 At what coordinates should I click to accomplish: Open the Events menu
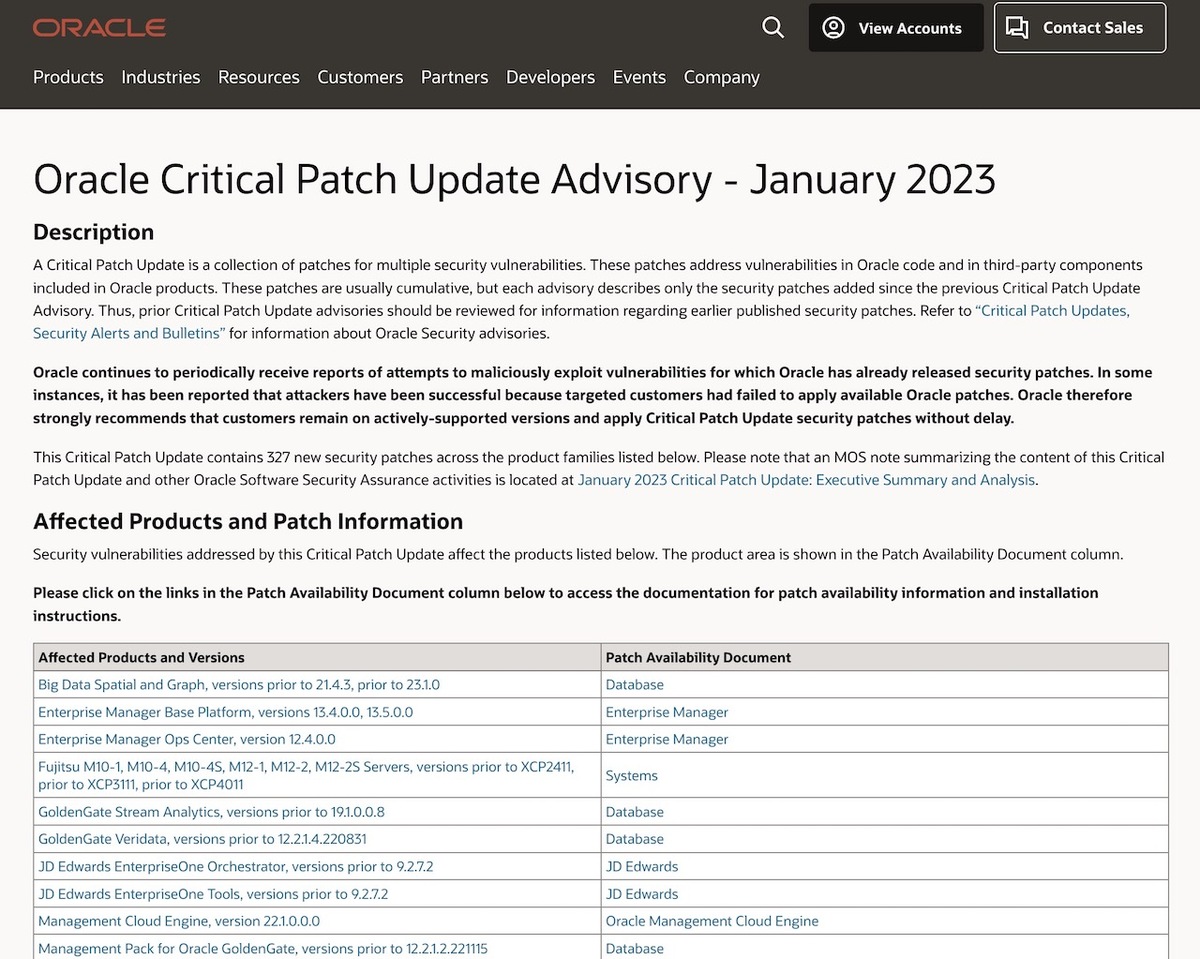(x=639, y=77)
